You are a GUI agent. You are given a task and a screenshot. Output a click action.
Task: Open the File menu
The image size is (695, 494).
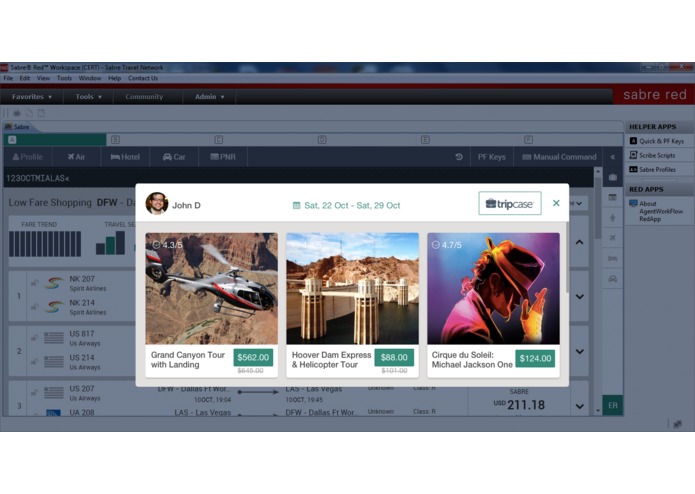pos(8,78)
